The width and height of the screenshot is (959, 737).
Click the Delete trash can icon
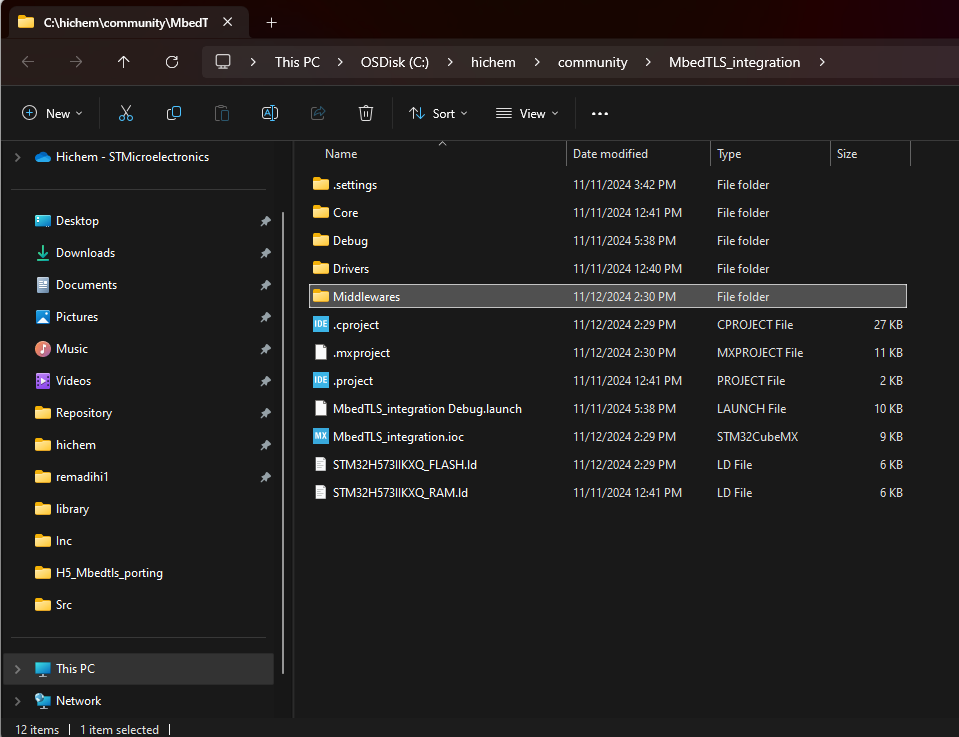366,114
